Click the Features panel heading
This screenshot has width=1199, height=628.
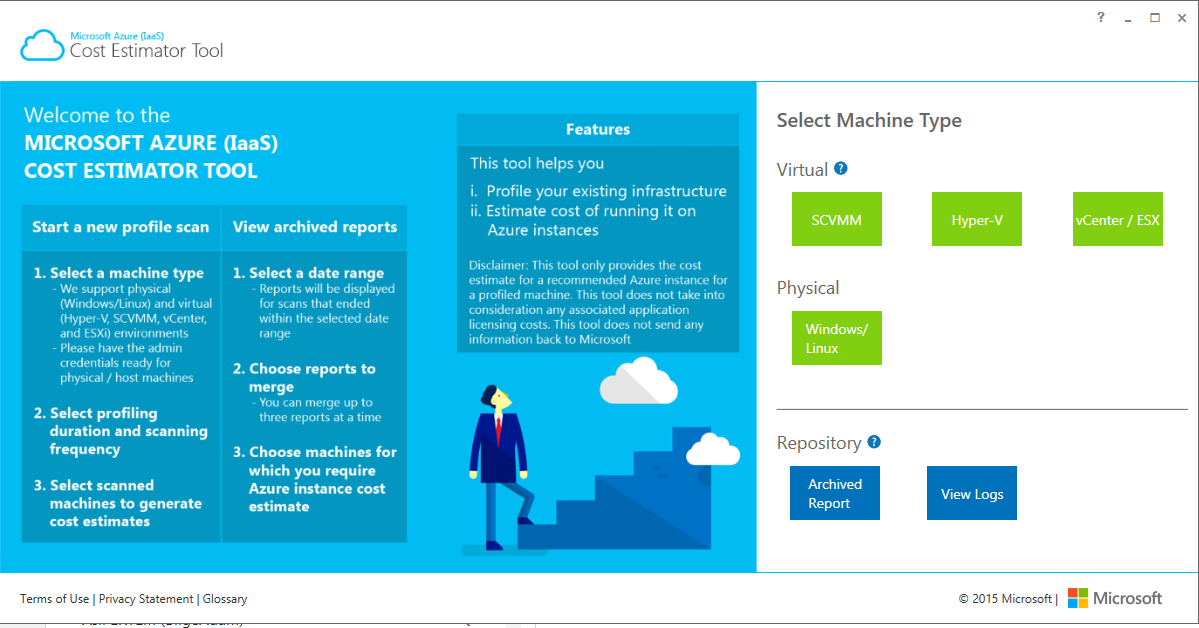598,129
